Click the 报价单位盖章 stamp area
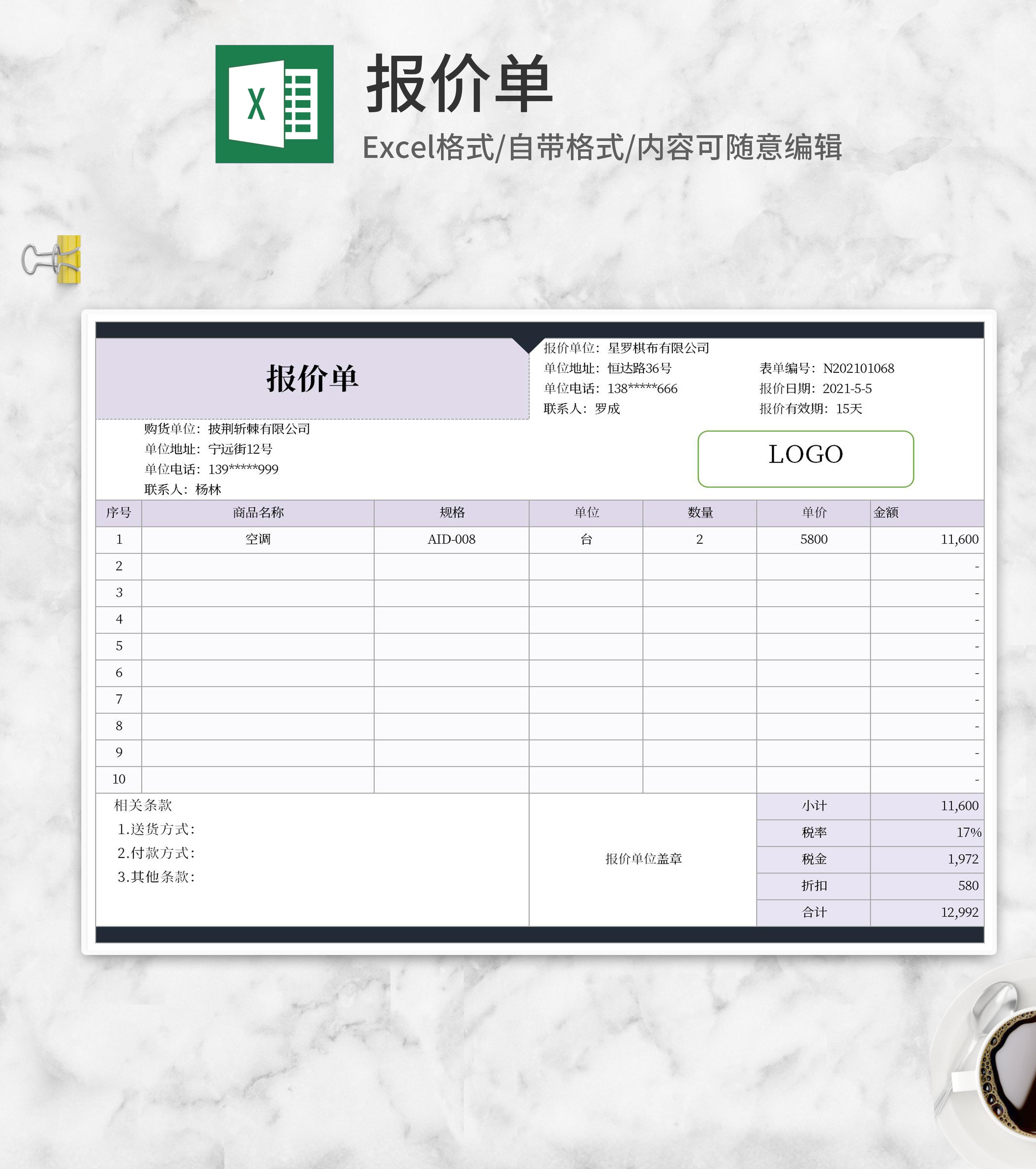 643,859
